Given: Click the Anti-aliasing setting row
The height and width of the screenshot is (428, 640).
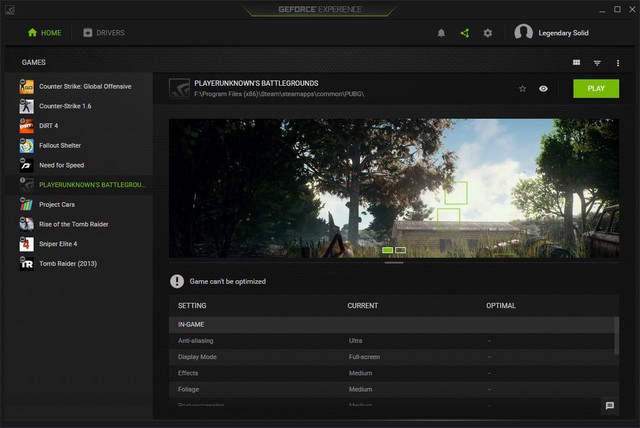Looking at the screenshot, I should (x=392, y=341).
